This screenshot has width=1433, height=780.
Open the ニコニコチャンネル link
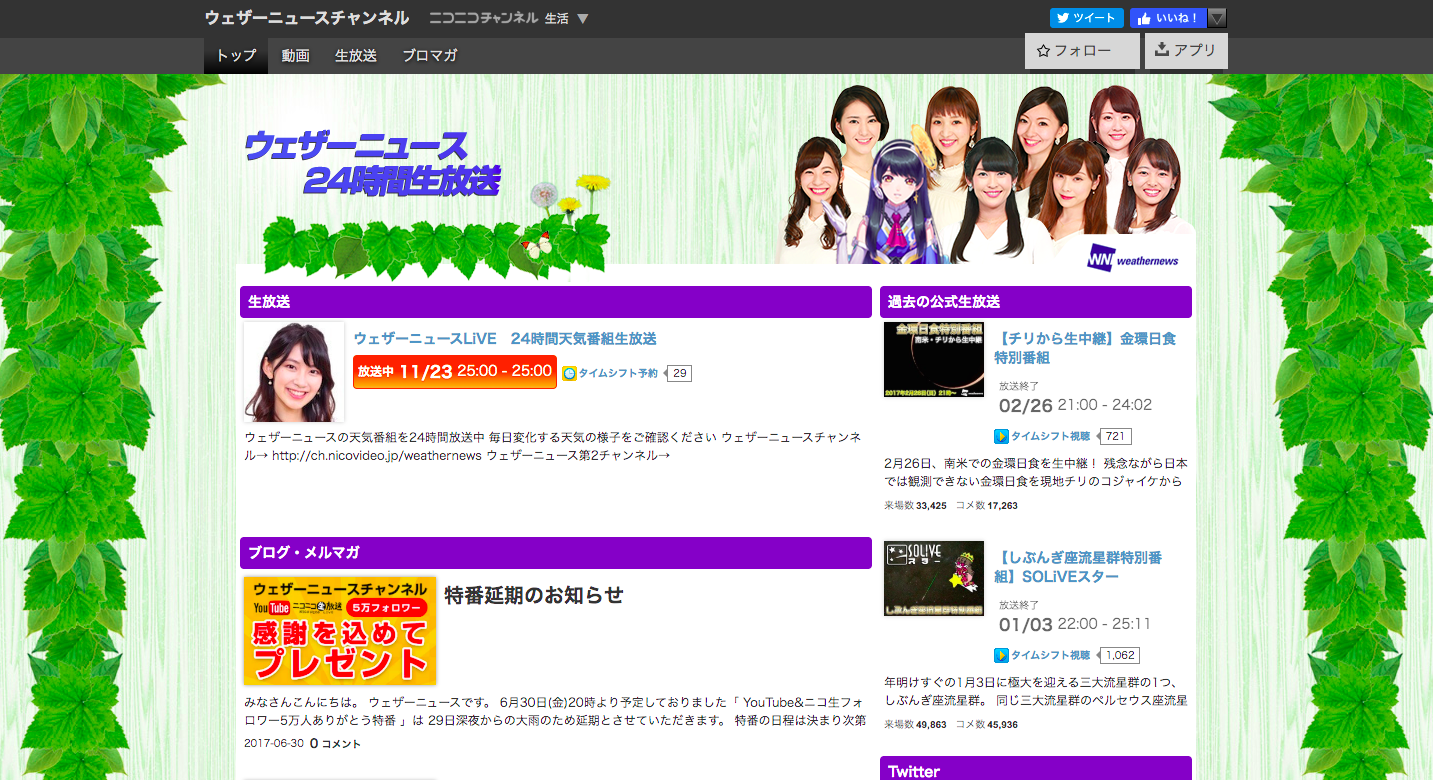[484, 18]
